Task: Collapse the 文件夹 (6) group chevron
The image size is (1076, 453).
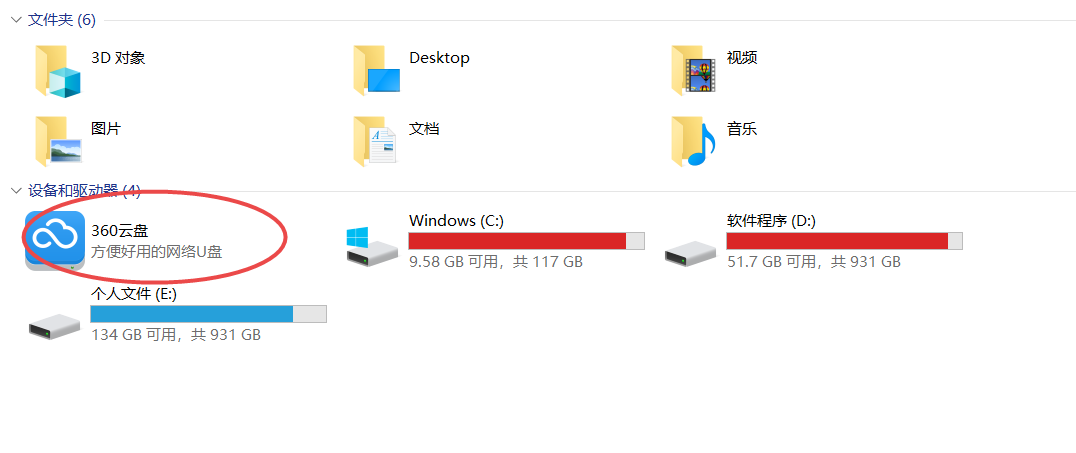Action: 16,20
